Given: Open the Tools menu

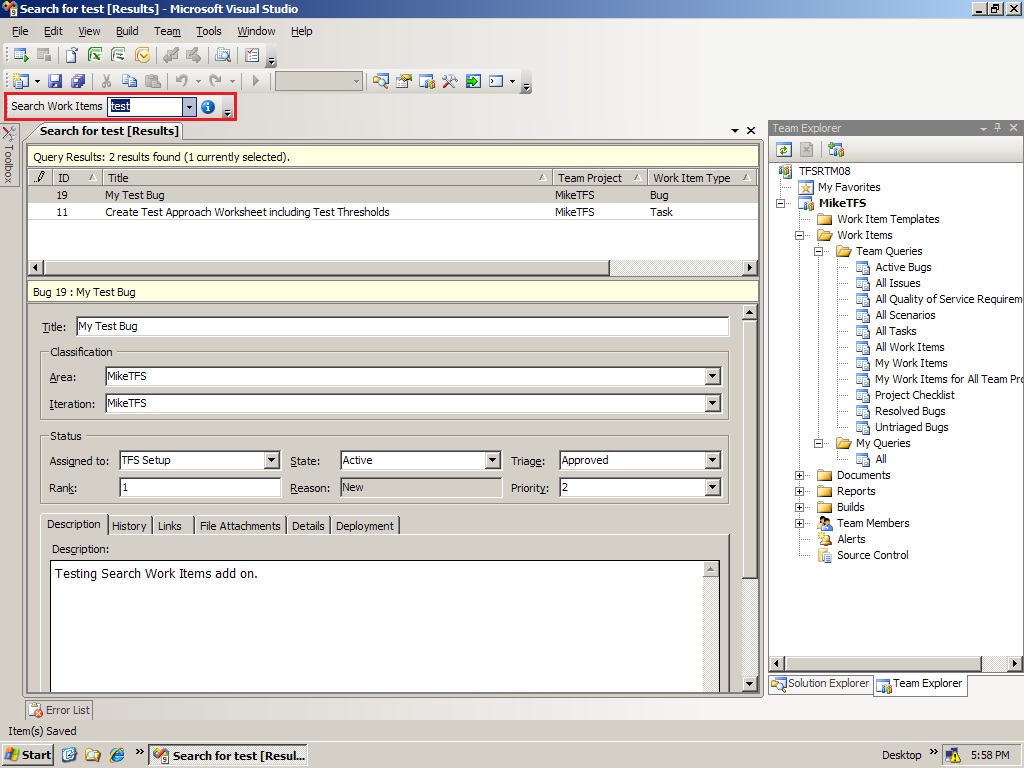Looking at the screenshot, I should pos(208,31).
